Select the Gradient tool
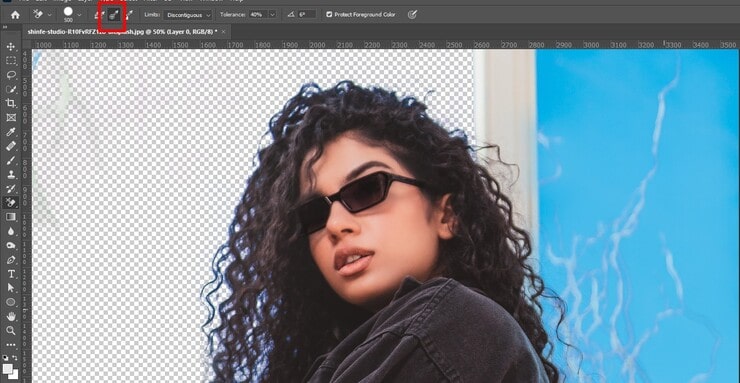The width and height of the screenshot is (740, 383). click(x=11, y=217)
